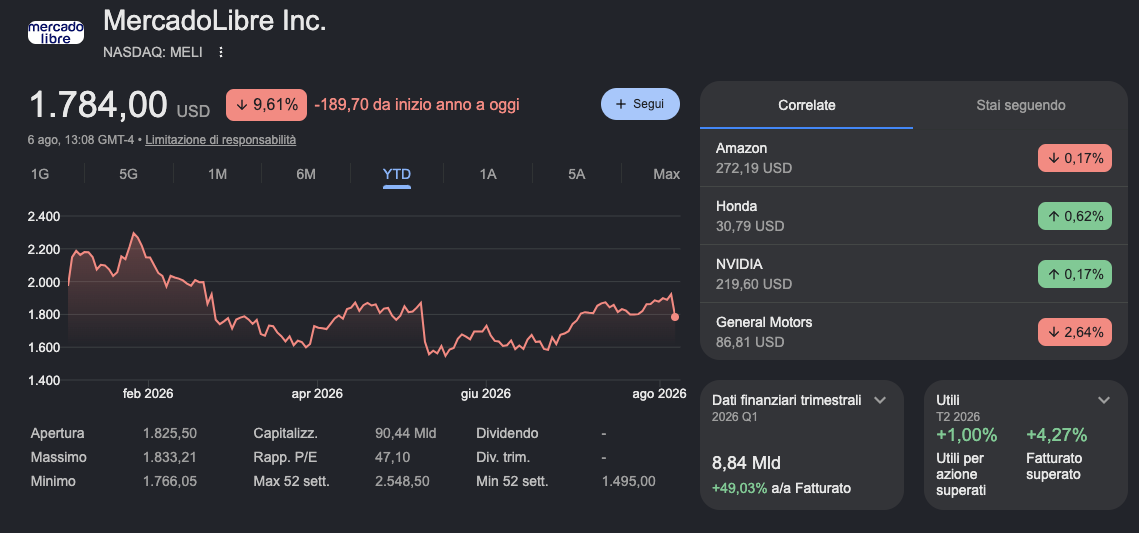This screenshot has width=1139, height=533.
Task: Click NVIDIA's green 0,17% change badge
Action: [x=1075, y=274]
